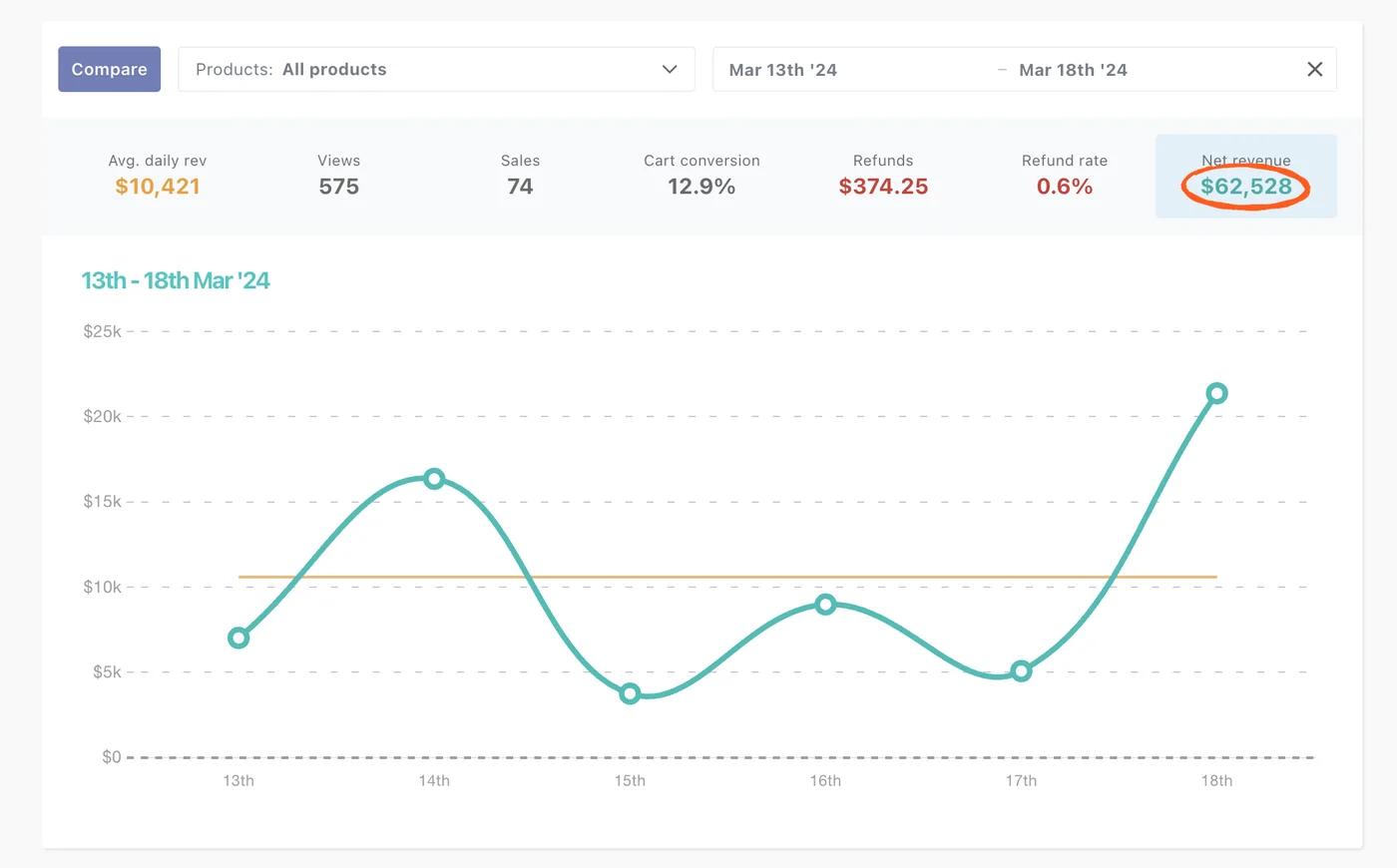This screenshot has height=868, width=1397.
Task: Select the Net revenue metric tile
Action: (x=1246, y=176)
